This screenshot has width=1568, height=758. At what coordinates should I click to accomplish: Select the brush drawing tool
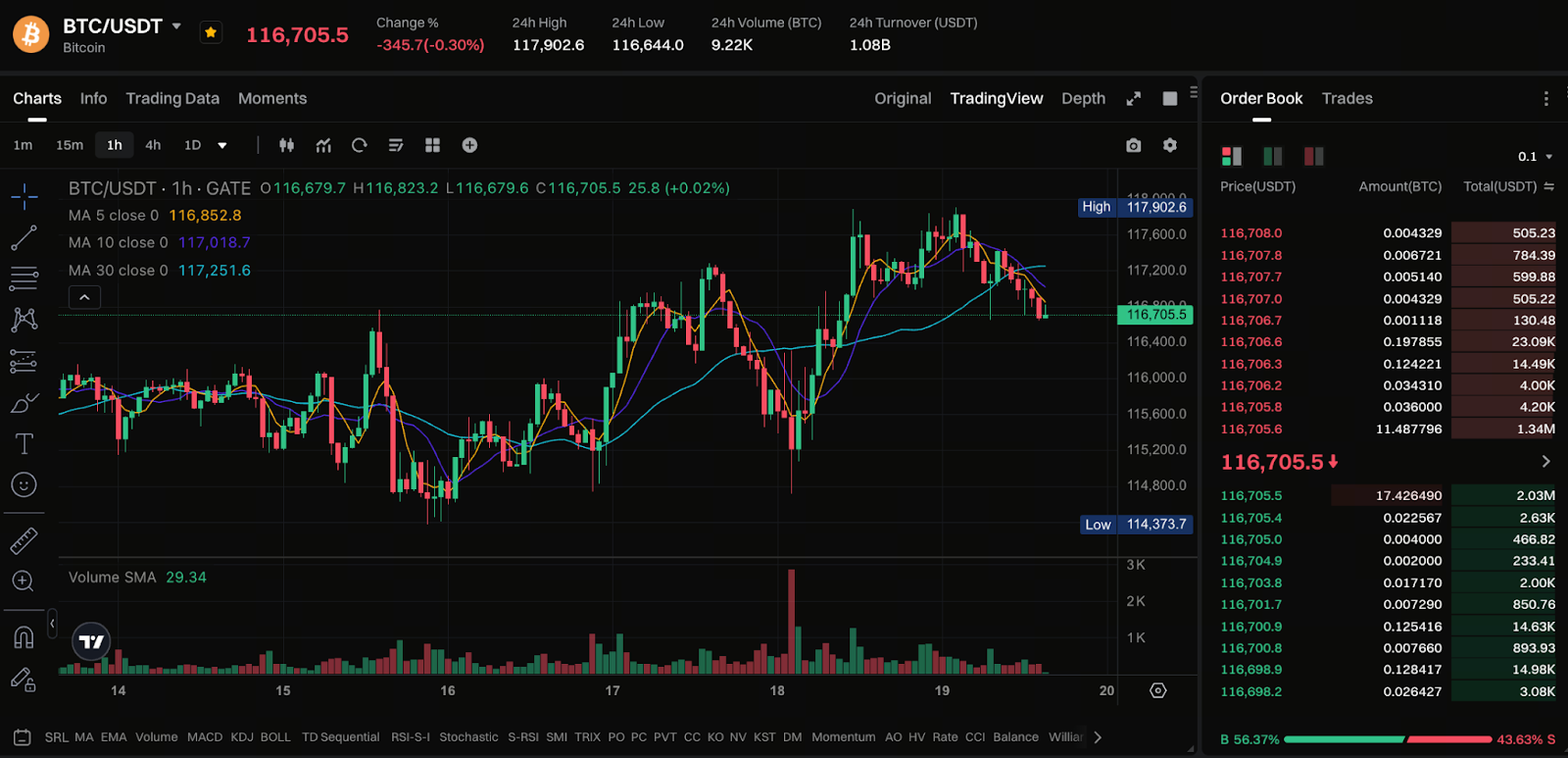24,403
